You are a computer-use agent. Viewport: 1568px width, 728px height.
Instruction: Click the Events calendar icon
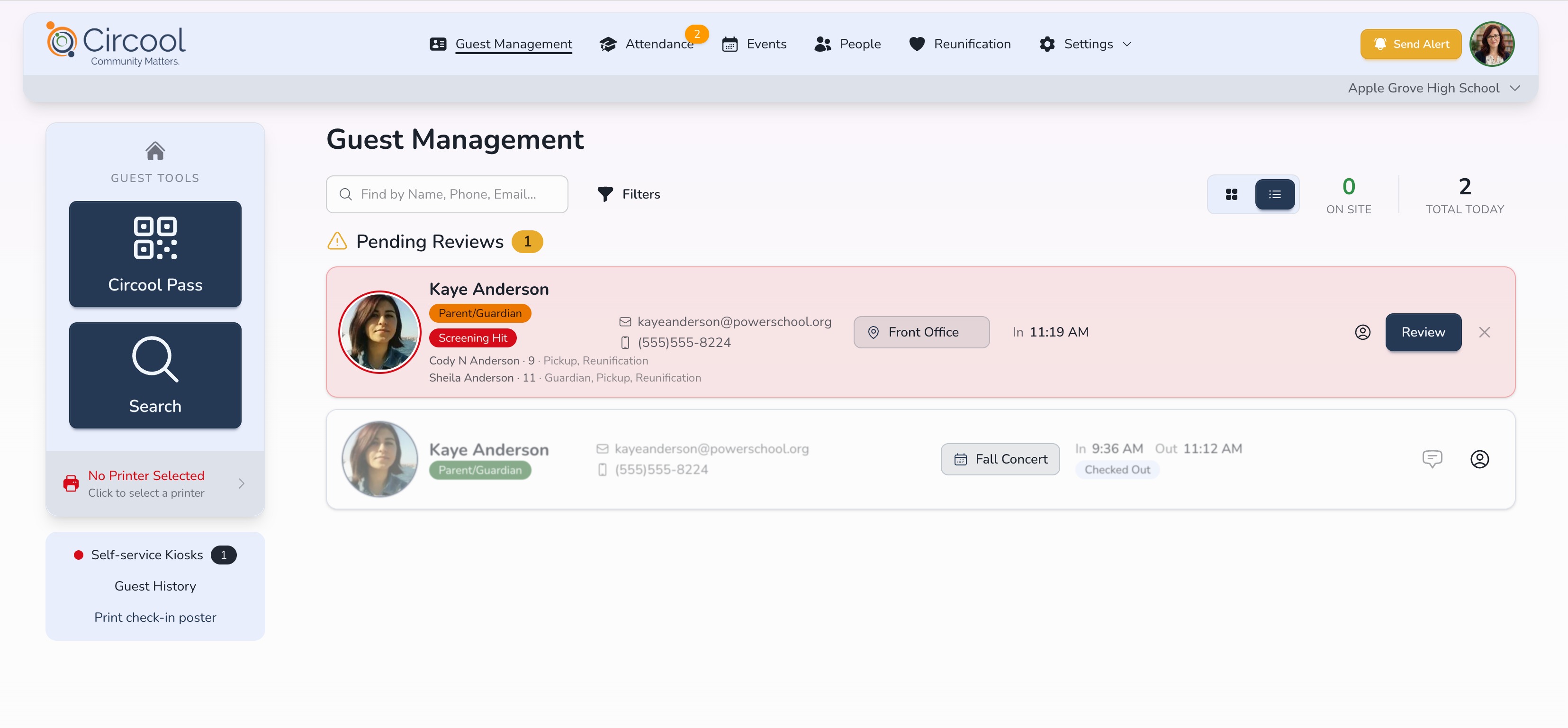tap(729, 44)
